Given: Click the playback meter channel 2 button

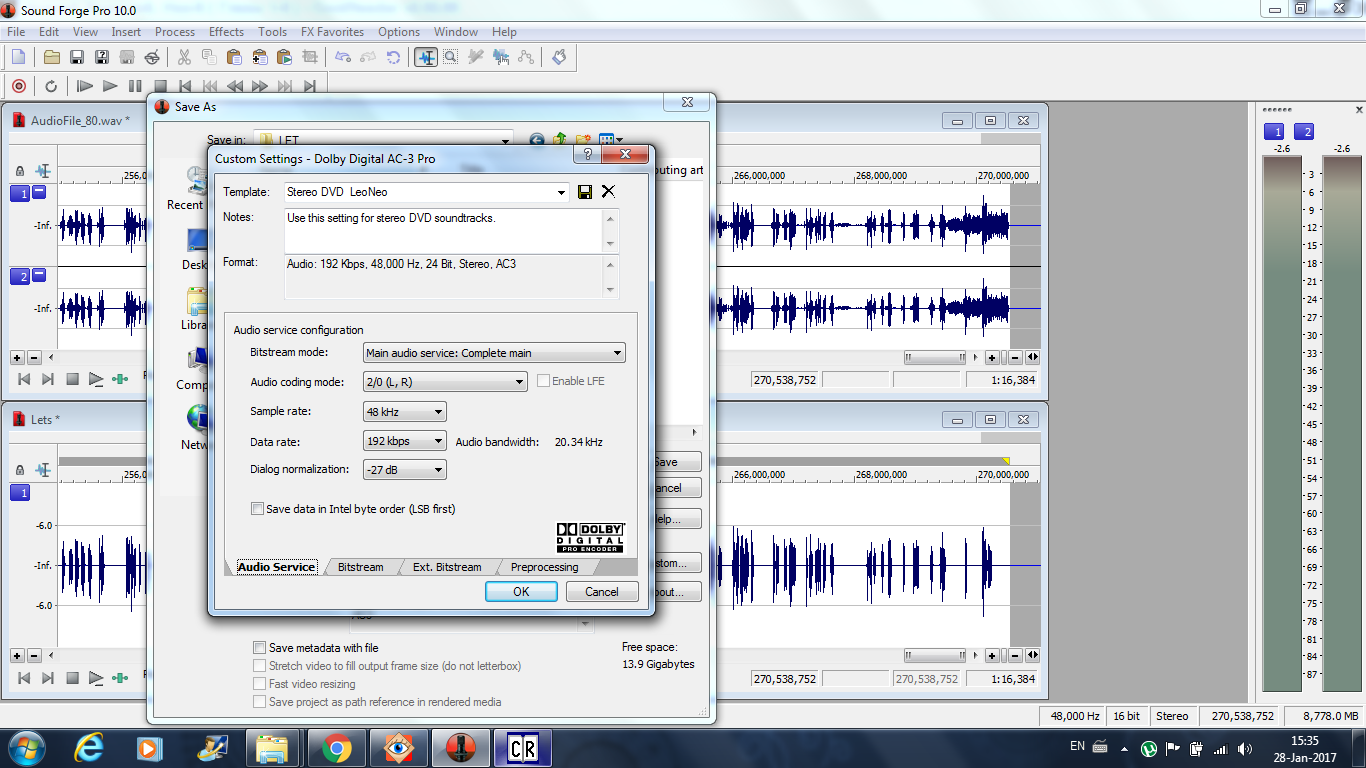Looking at the screenshot, I should [1304, 132].
